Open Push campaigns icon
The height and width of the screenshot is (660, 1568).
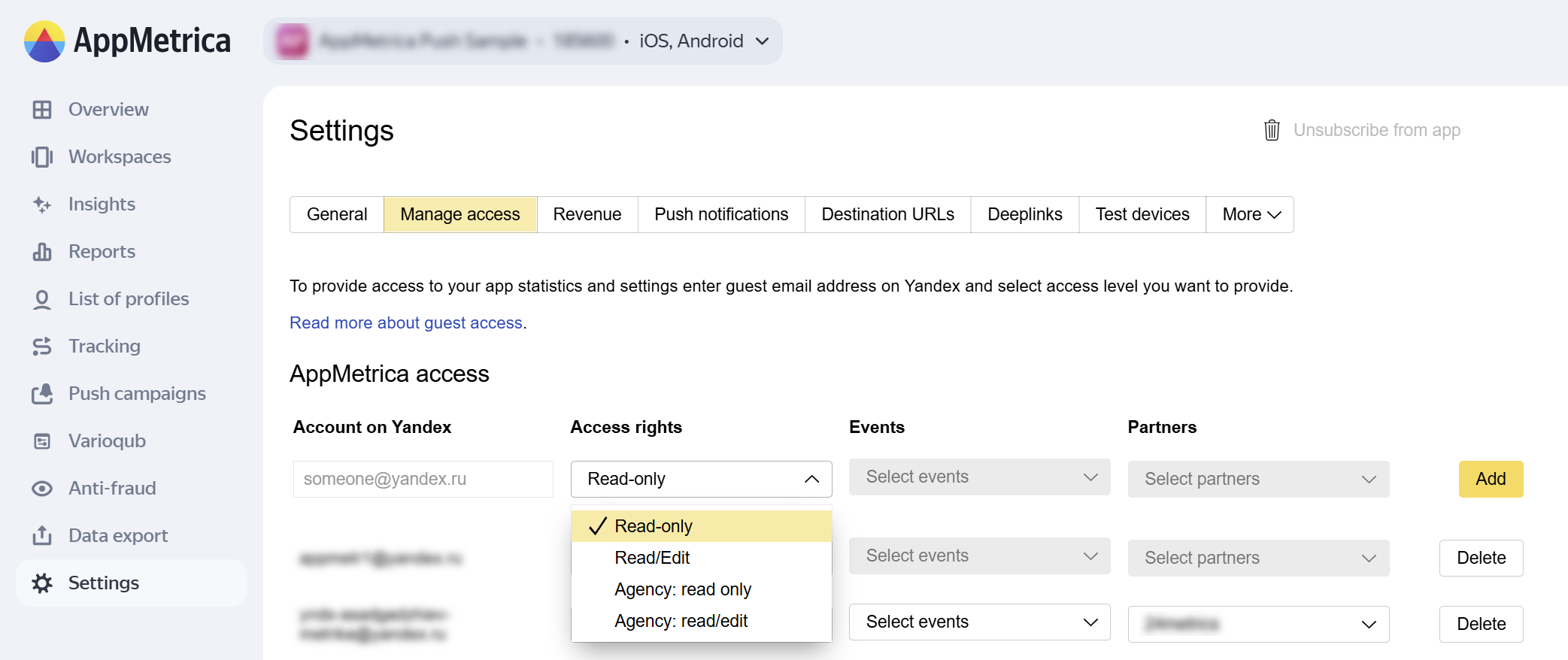click(42, 394)
